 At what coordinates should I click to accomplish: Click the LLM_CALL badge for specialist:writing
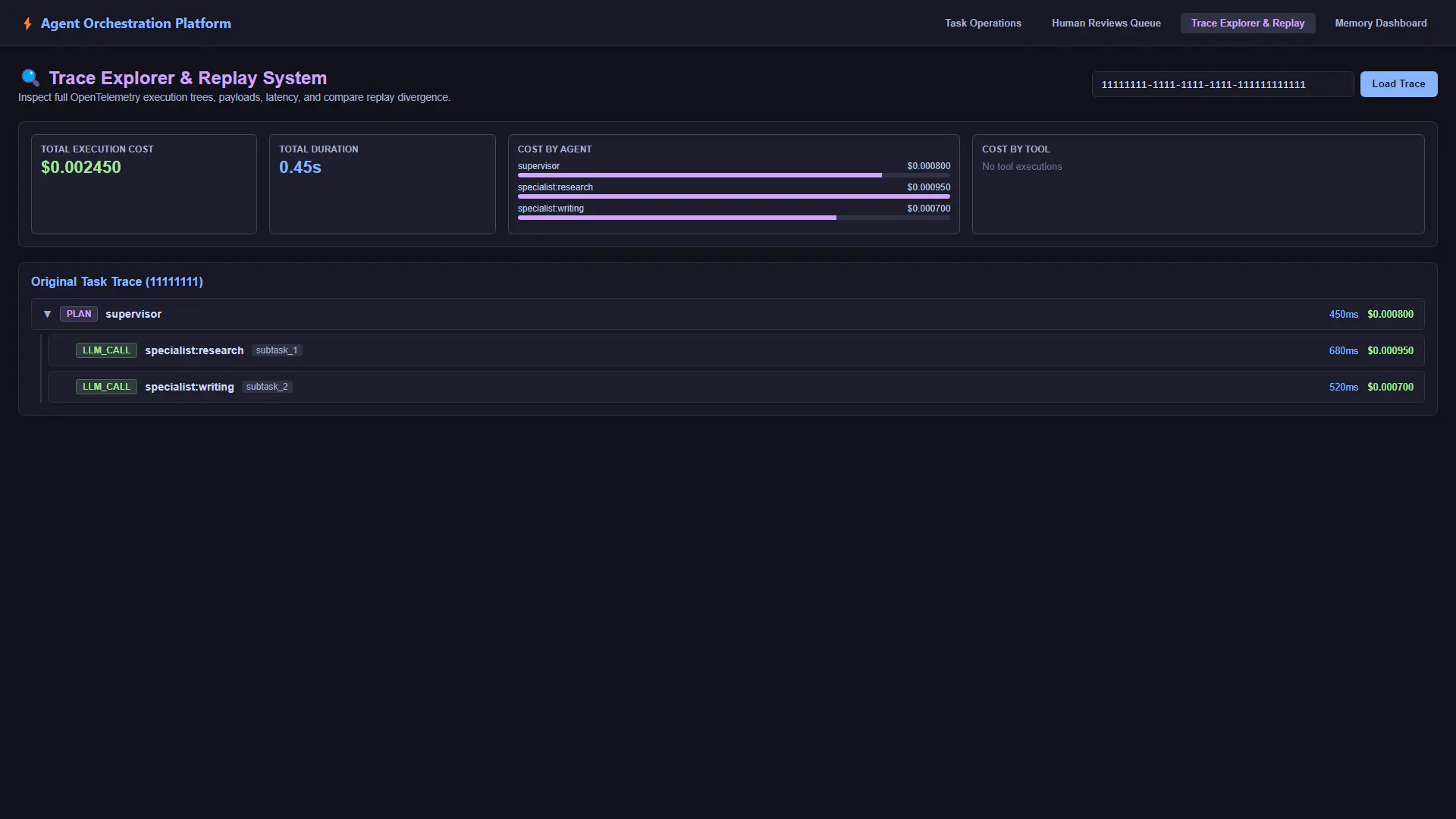pos(106,387)
